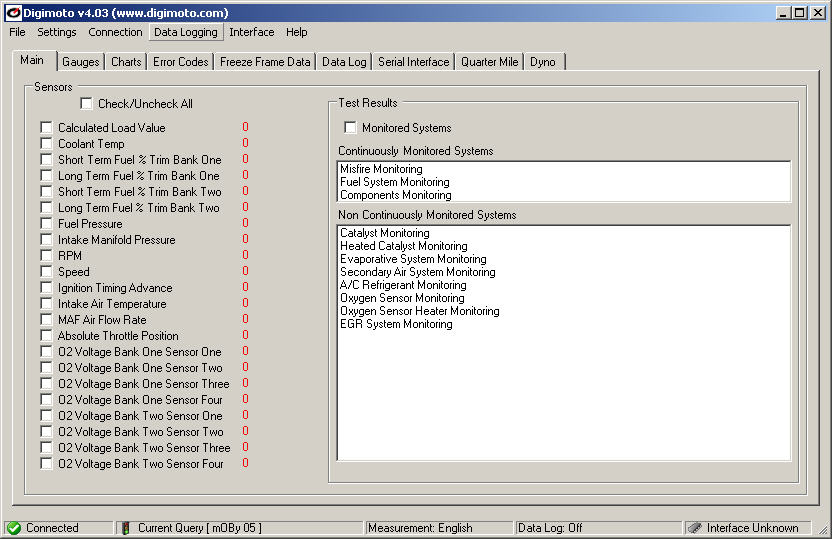This screenshot has width=832, height=539.
Task: Tick the Monitored Systems checkbox
Action: coord(350,128)
